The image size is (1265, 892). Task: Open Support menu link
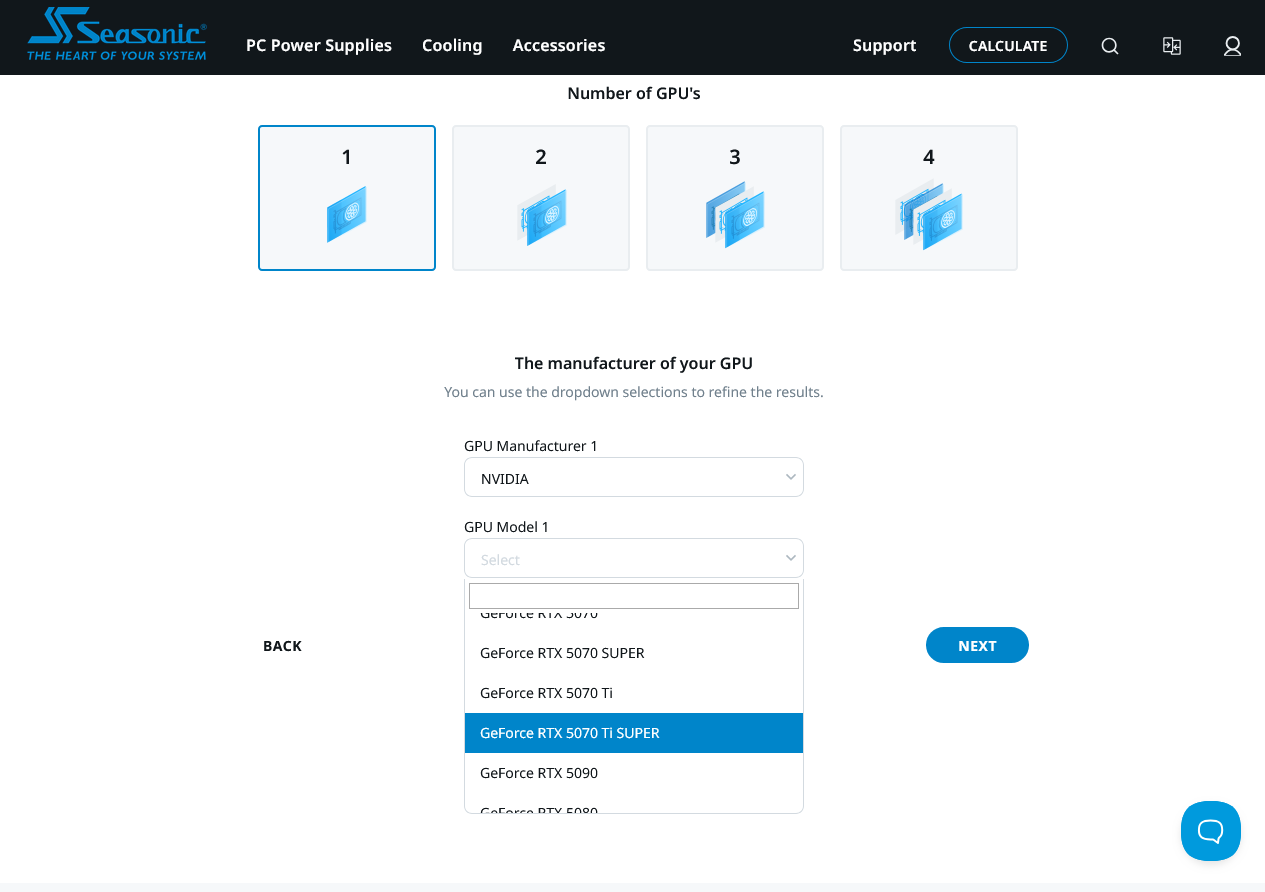point(885,45)
